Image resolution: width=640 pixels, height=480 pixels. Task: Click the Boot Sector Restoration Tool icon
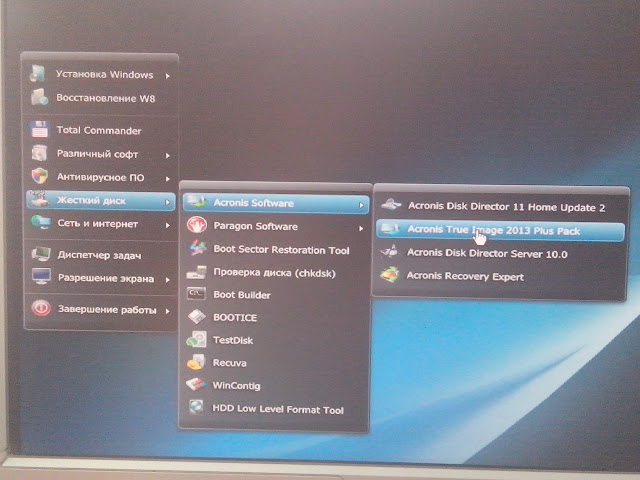pyautogui.click(x=198, y=248)
